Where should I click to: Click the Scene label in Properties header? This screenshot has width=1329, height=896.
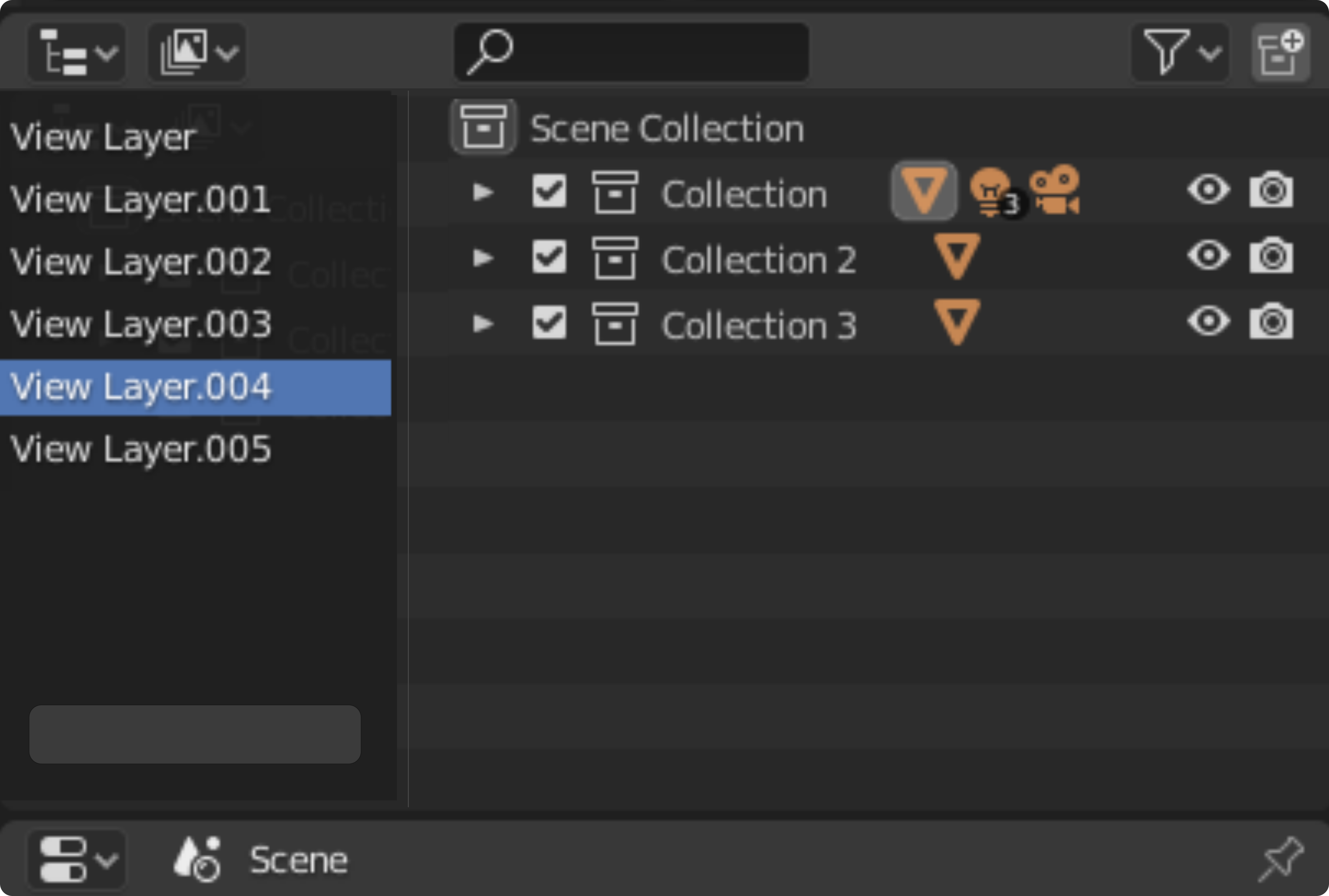(299, 860)
